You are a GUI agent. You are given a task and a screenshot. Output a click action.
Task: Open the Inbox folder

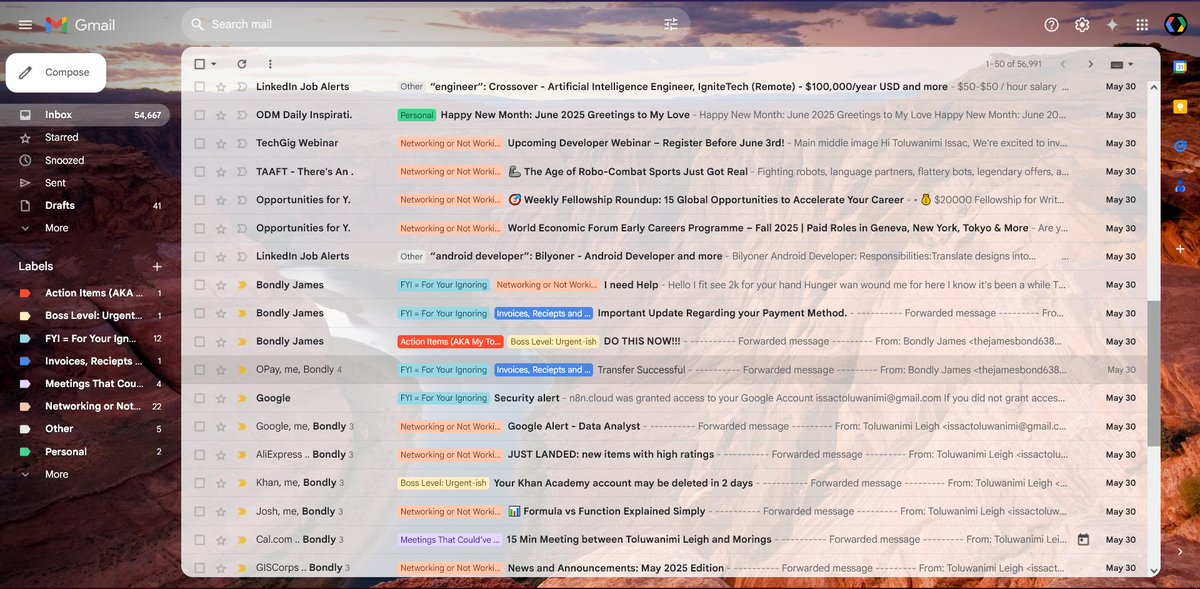point(85,115)
